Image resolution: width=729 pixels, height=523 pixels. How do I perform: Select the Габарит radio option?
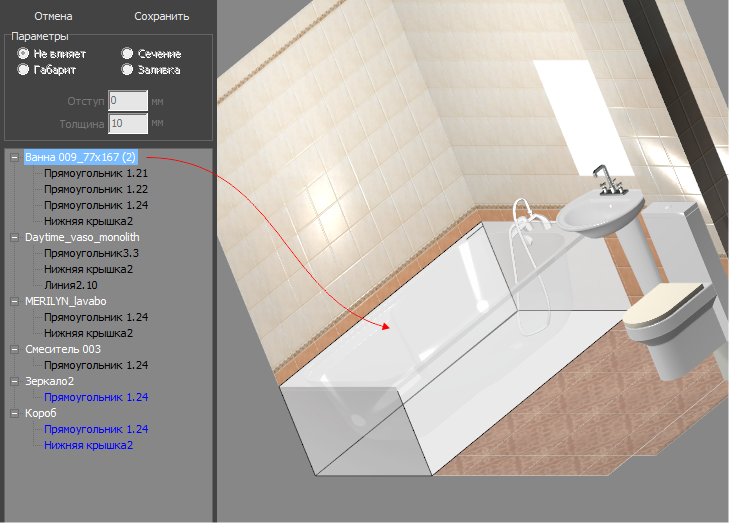[x=23, y=70]
